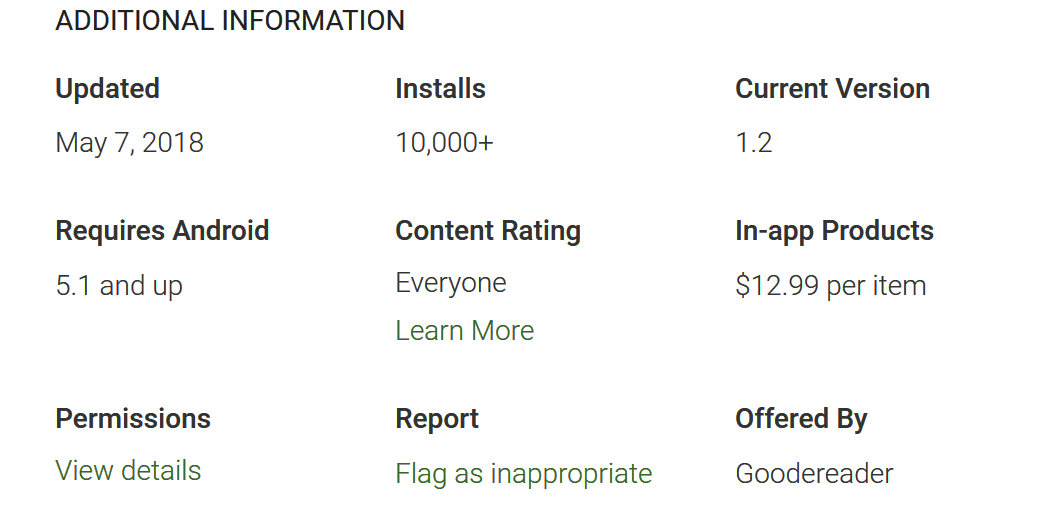1040x524 pixels.
Task: Select the Goodereader developer name
Action: click(814, 474)
